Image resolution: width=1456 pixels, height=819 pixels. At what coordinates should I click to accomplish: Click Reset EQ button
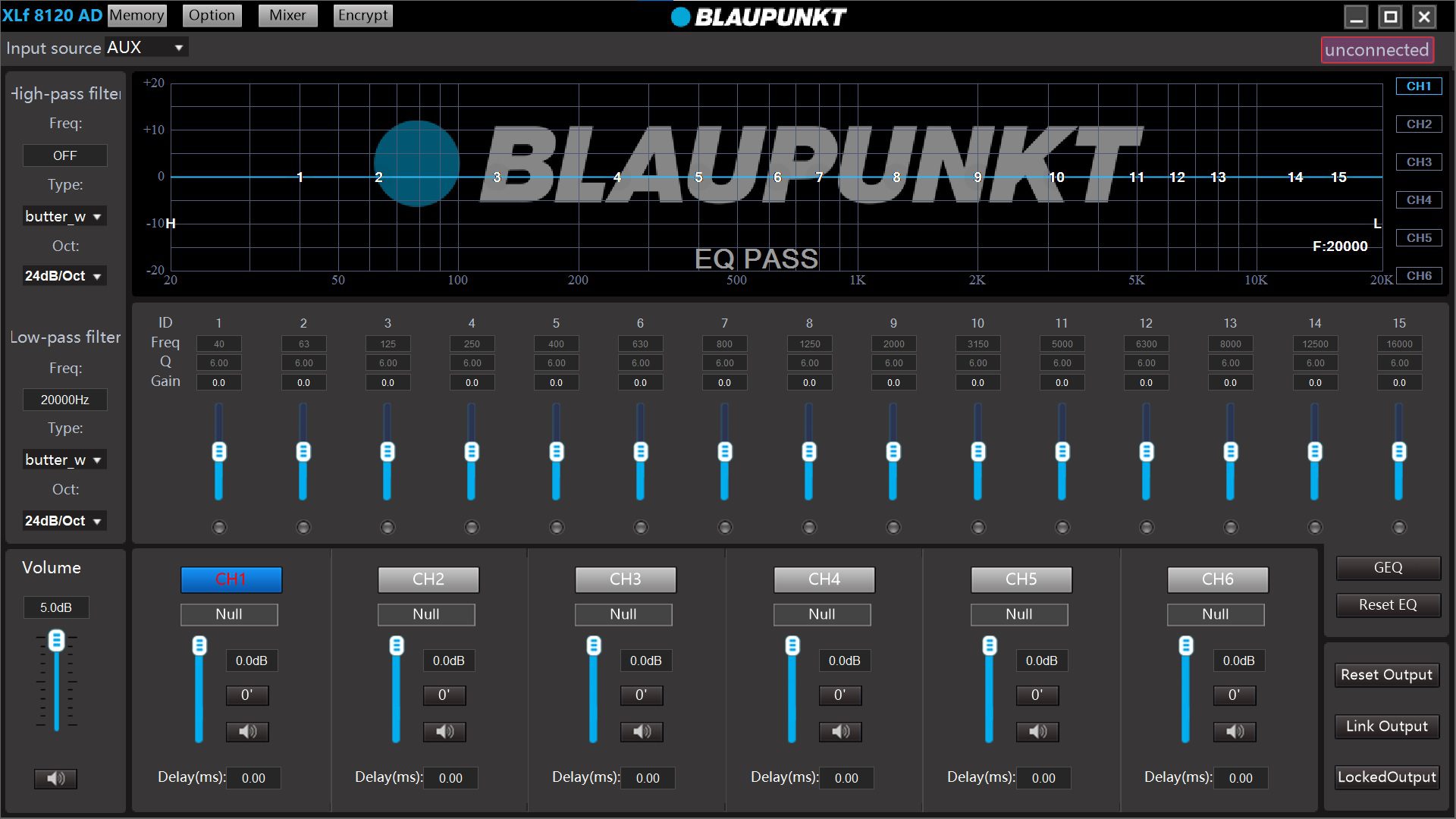pos(1388,605)
